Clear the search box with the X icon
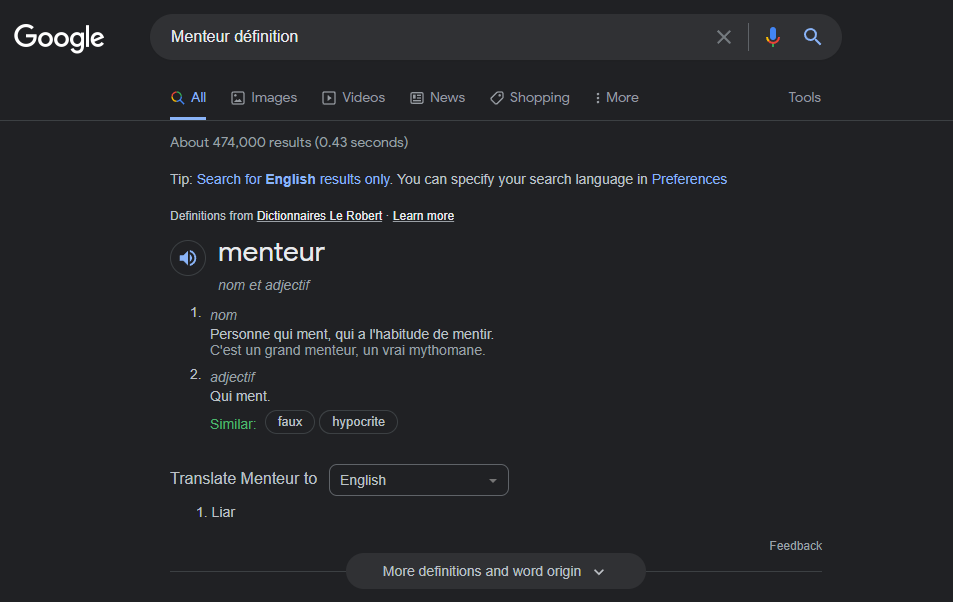The width and height of the screenshot is (953, 602). tap(723, 37)
